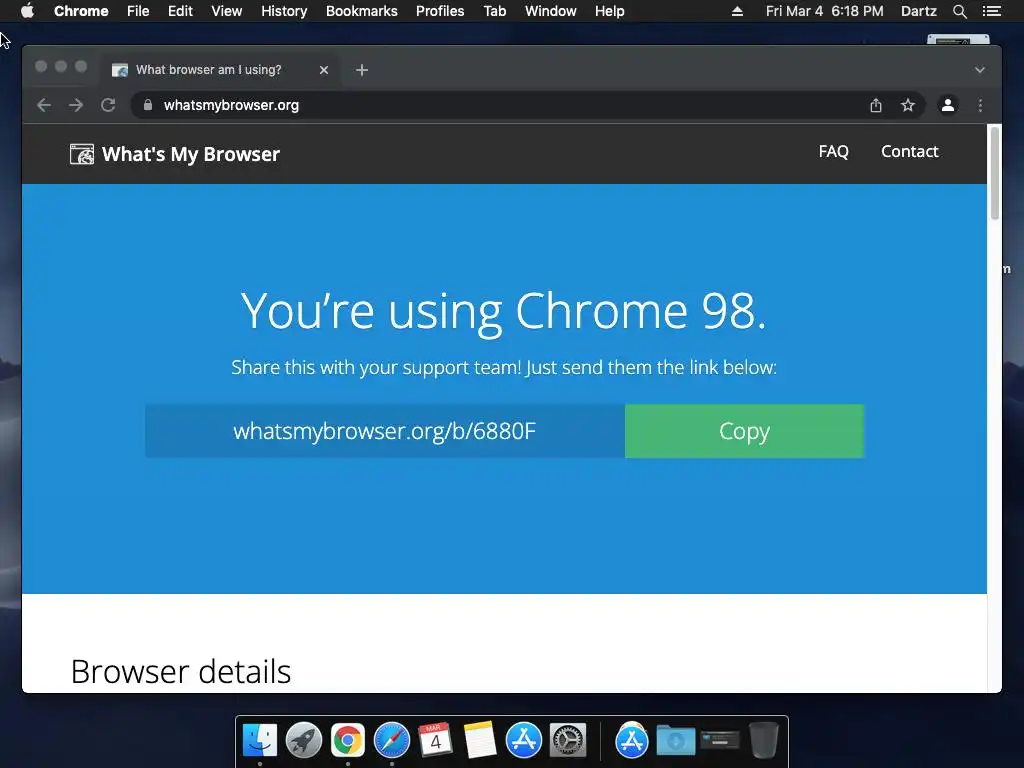1024x768 pixels.
Task: Open the Applications folder Dock icon beside Downloads
Action: click(x=632, y=741)
